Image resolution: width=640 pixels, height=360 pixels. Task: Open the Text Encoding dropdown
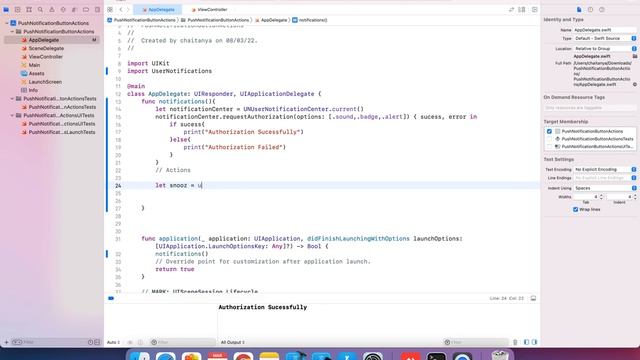click(x=604, y=169)
